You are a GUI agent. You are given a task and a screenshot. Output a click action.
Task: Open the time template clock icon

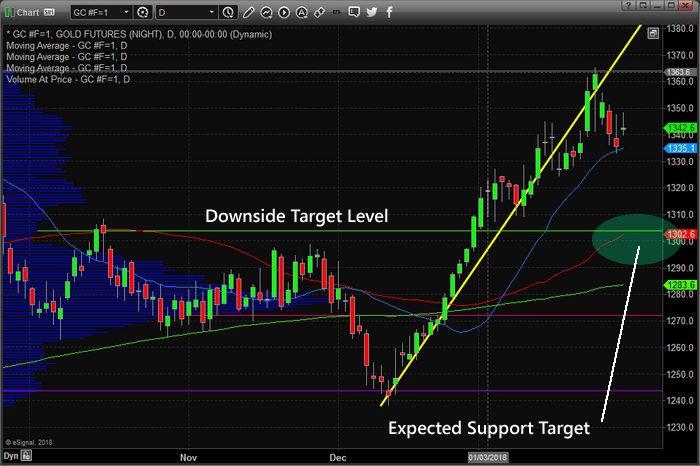click(228, 12)
